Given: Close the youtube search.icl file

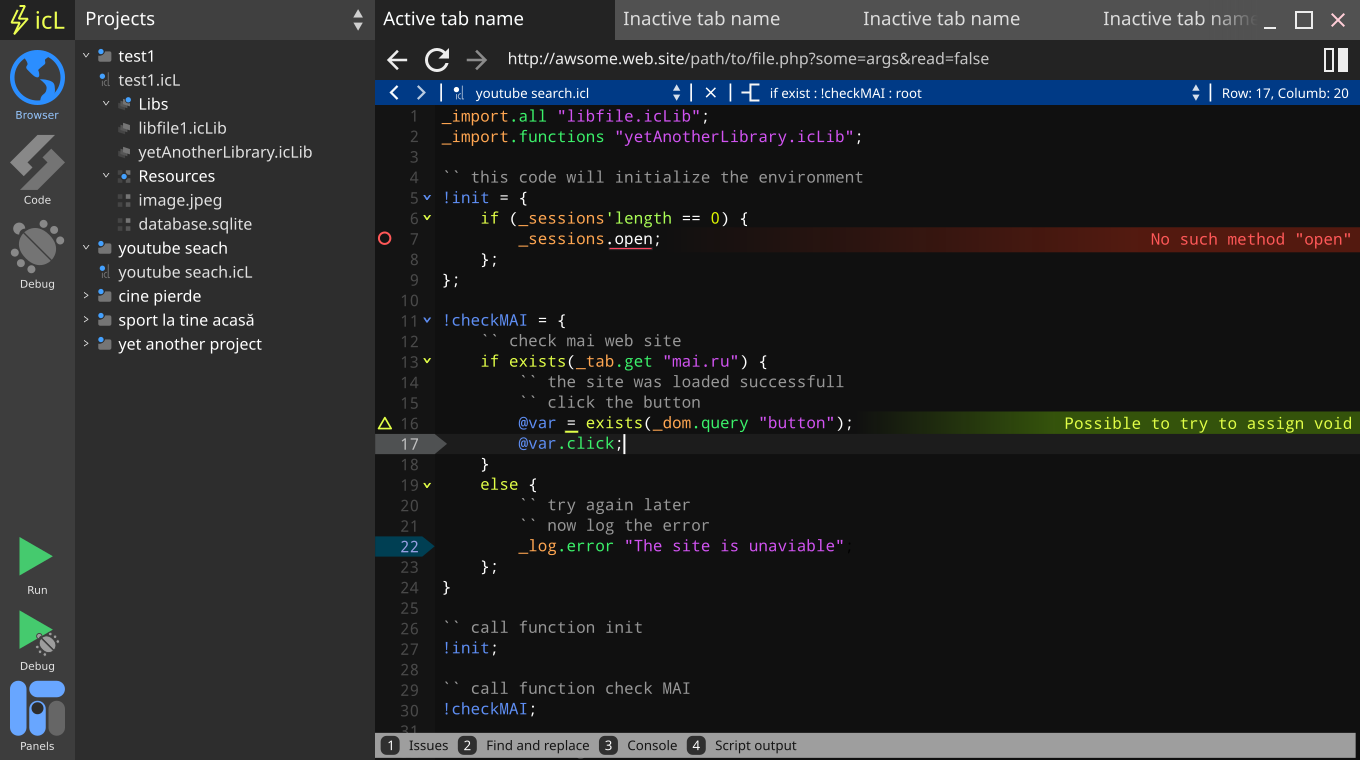Looking at the screenshot, I should tap(711, 93).
